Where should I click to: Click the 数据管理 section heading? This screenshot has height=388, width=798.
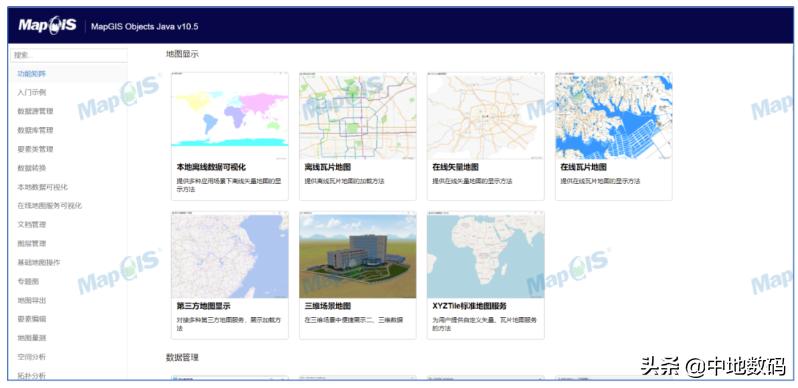point(182,357)
